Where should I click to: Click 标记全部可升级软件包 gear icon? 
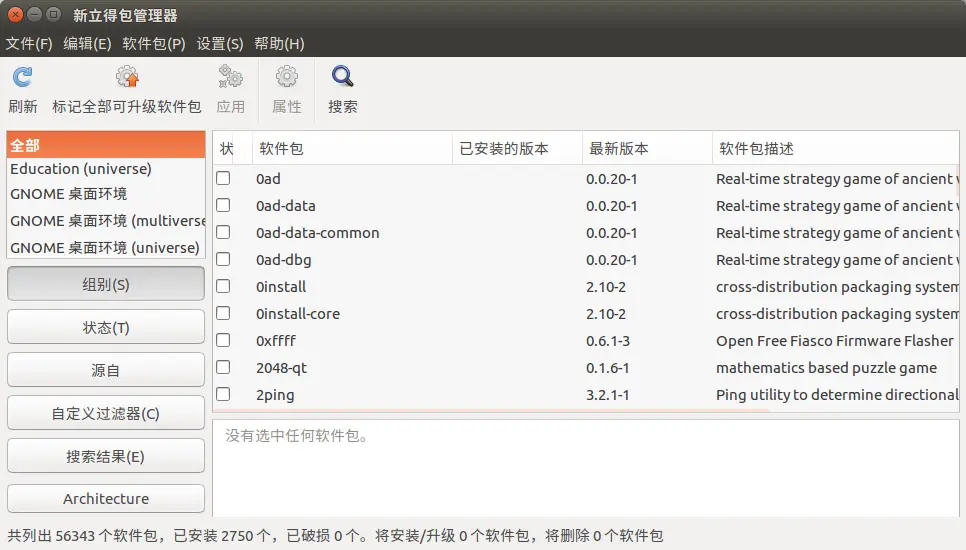[x=127, y=77]
